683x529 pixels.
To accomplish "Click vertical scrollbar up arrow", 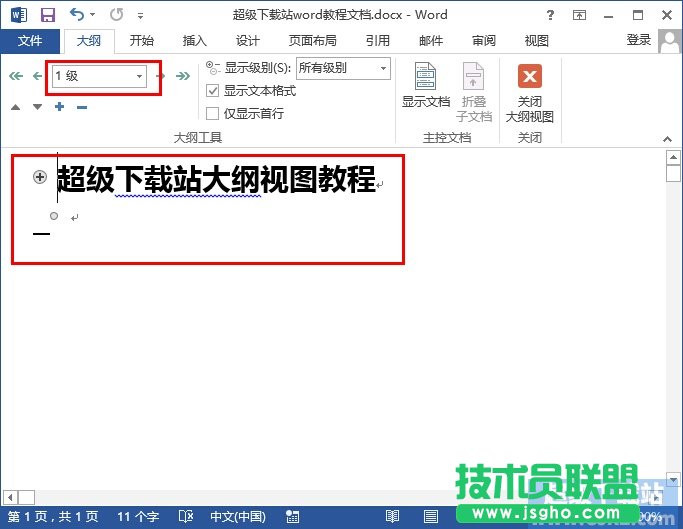I will pos(674,161).
